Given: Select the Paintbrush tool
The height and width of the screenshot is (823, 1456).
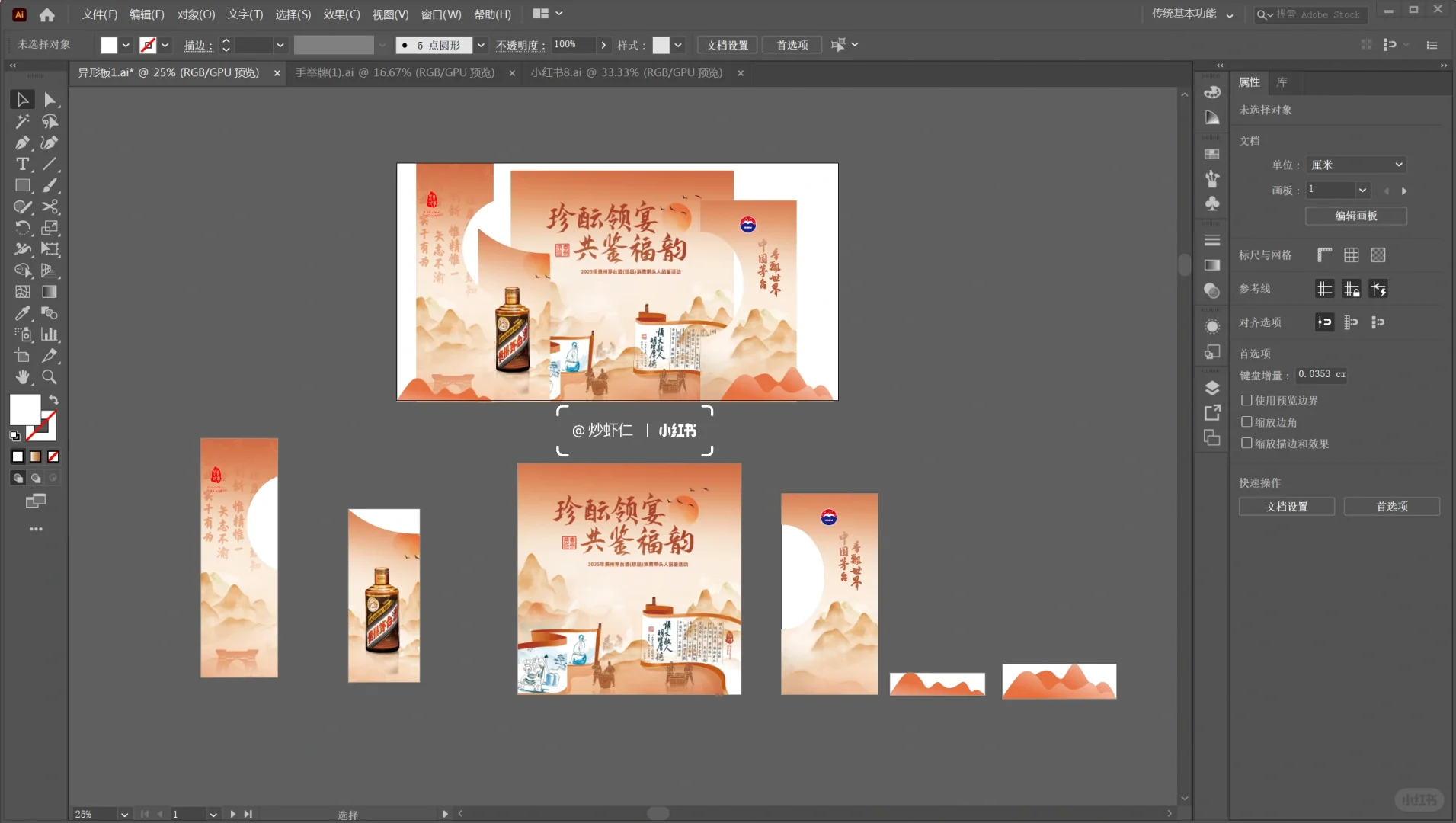Looking at the screenshot, I should pos(50,185).
